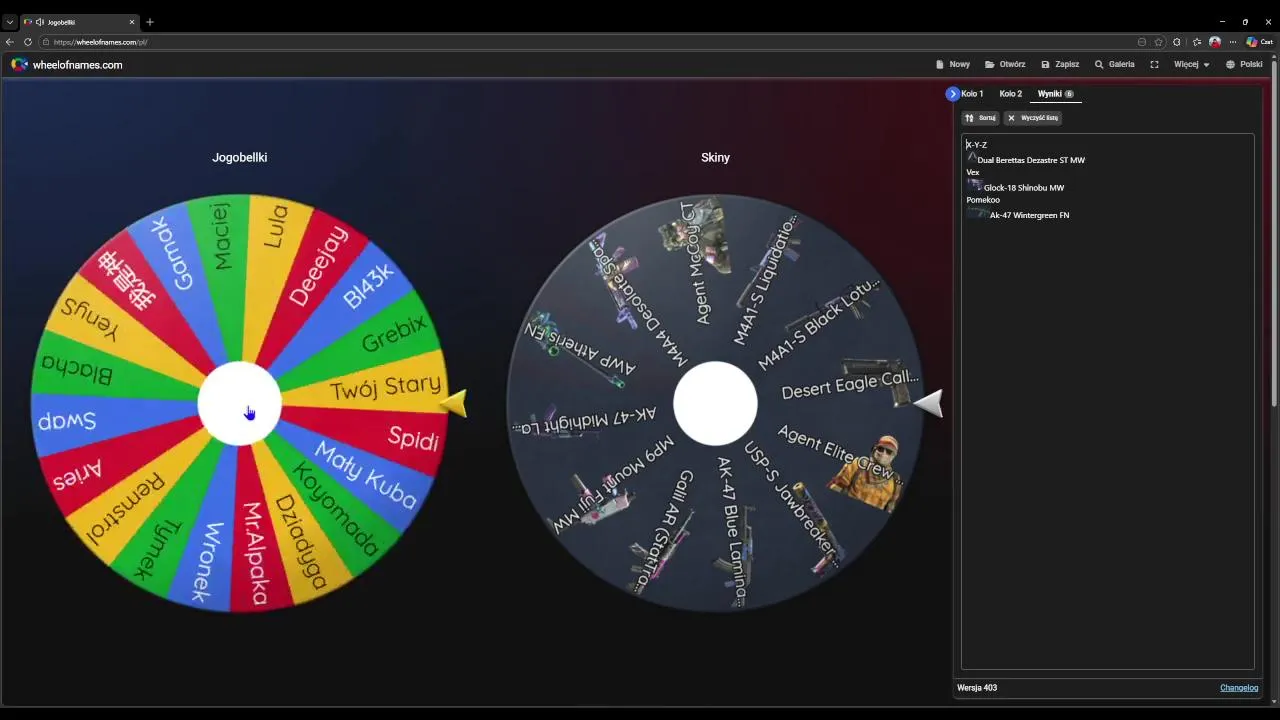Image resolution: width=1280 pixels, height=720 pixels.
Task: Click the wheelofnames.com logo icon
Action: 19,64
